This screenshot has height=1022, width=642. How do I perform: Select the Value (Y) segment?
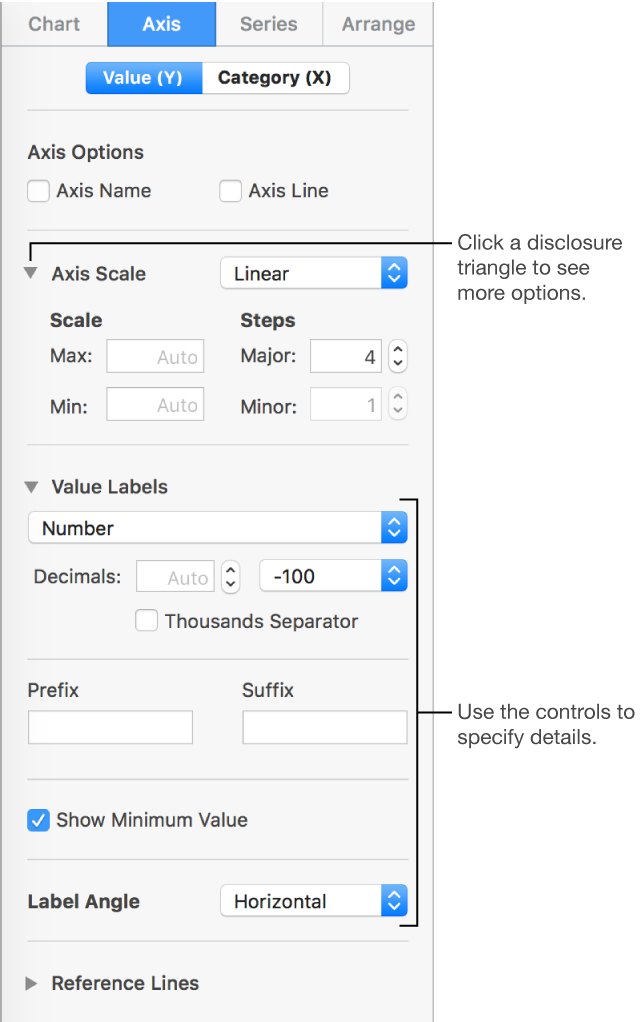[x=143, y=77]
